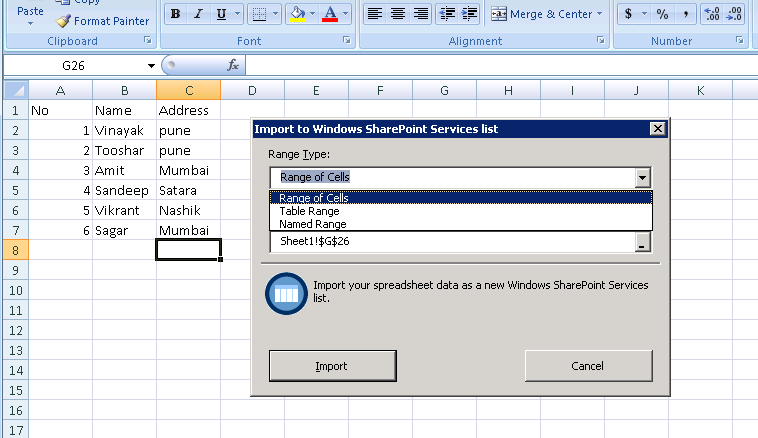The width and height of the screenshot is (758, 438).
Task: Apply cell borders button
Action: (260, 14)
